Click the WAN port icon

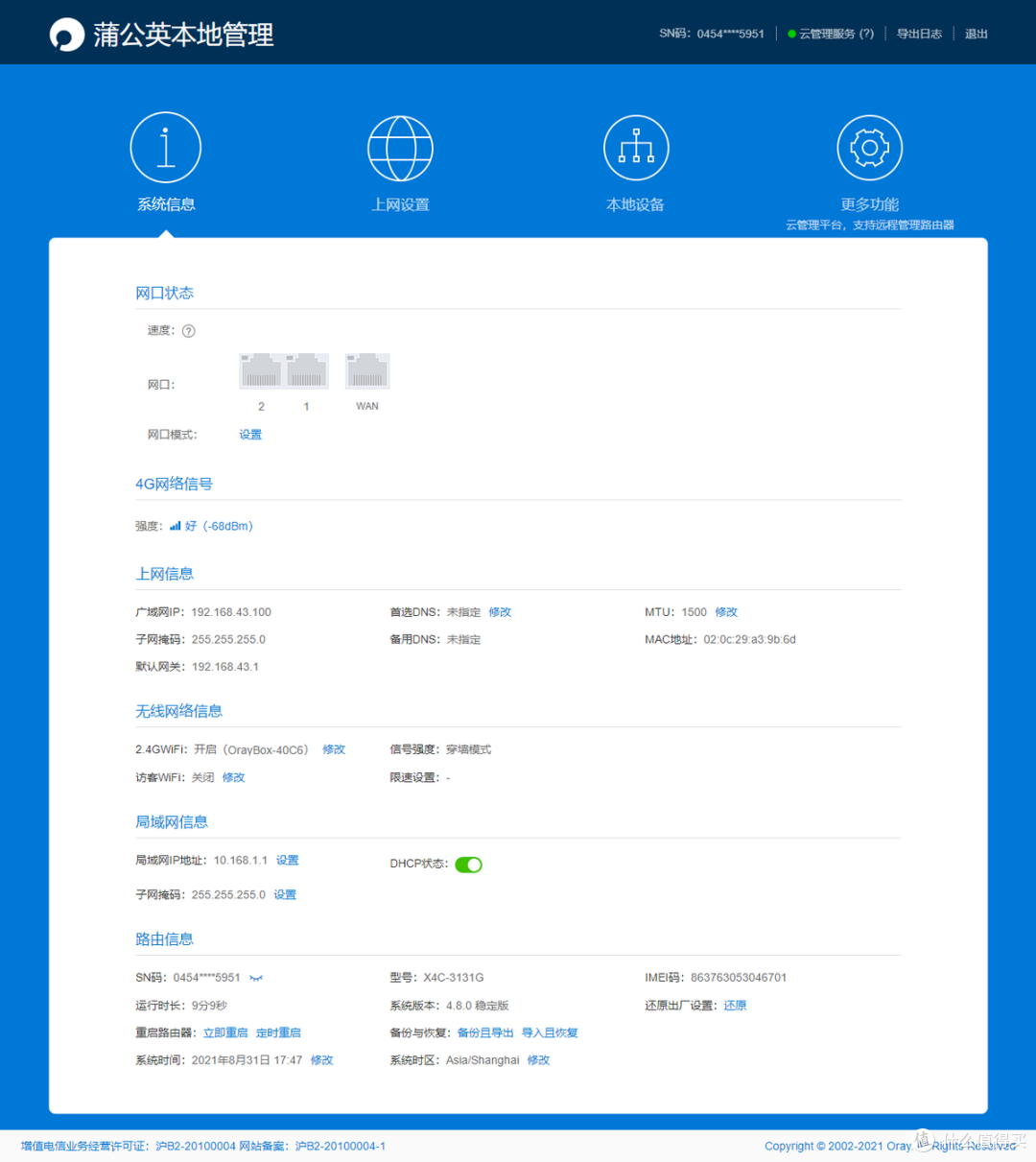coord(367,370)
